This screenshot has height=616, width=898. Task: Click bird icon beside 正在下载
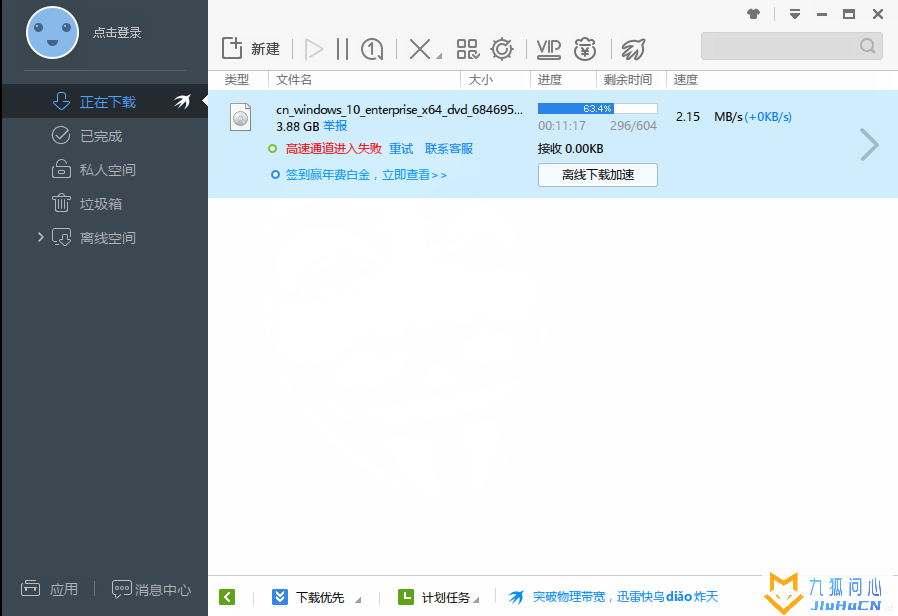182,102
